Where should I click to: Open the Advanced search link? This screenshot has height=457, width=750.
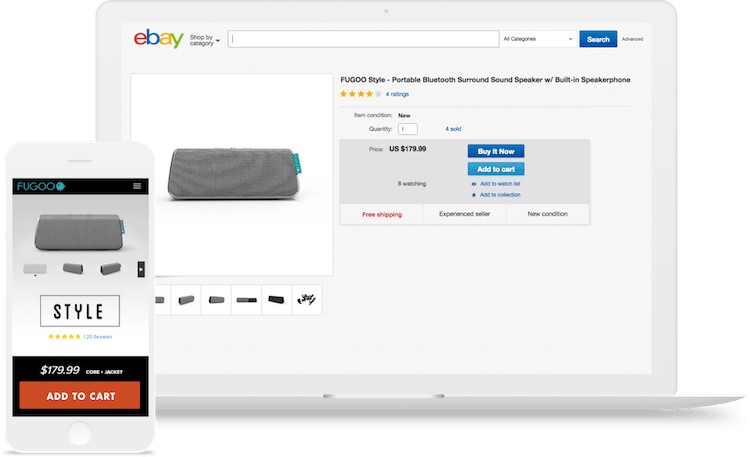pyautogui.click(x=632, y=39)
